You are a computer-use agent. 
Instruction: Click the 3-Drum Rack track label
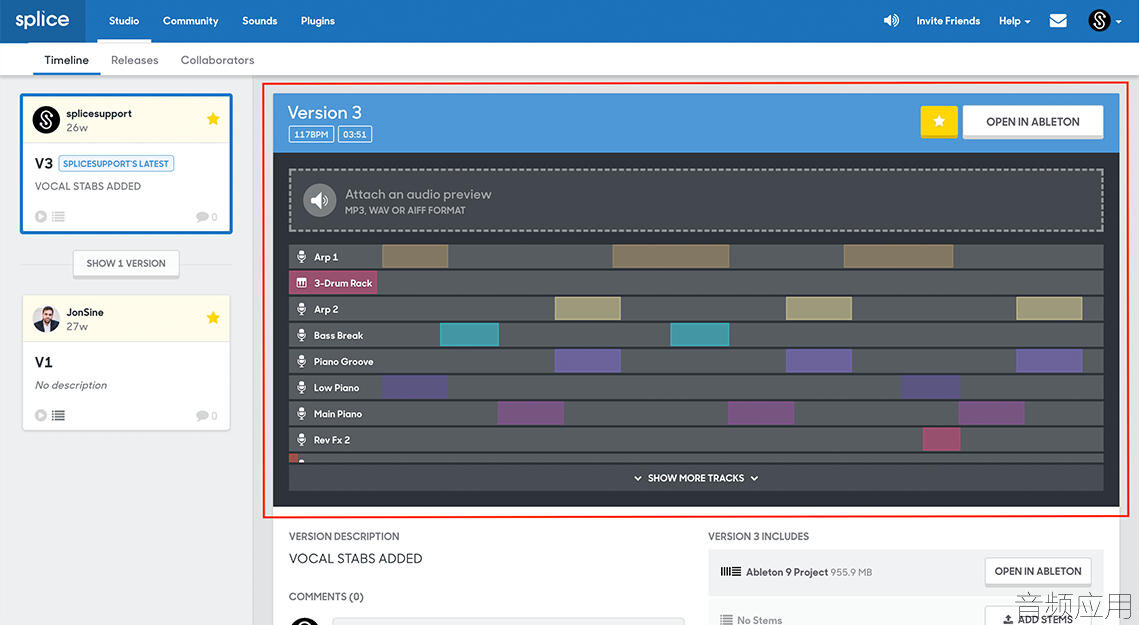(x=343, y=283)
